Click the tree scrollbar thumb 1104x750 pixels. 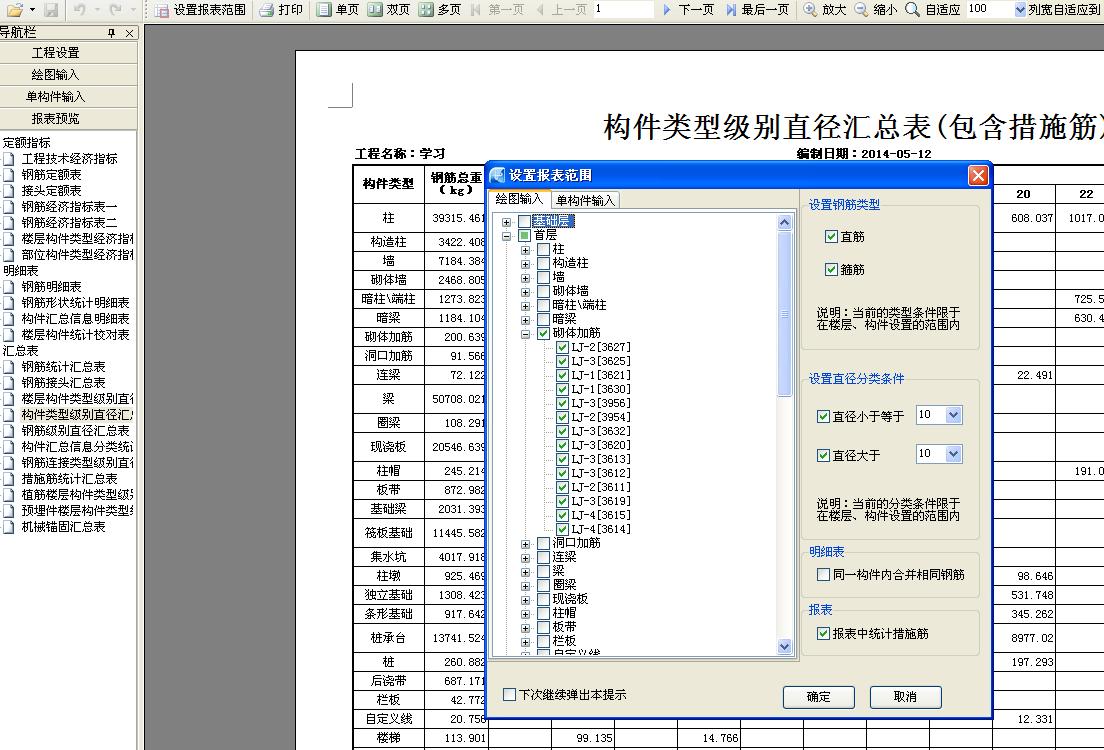[784, 314]
